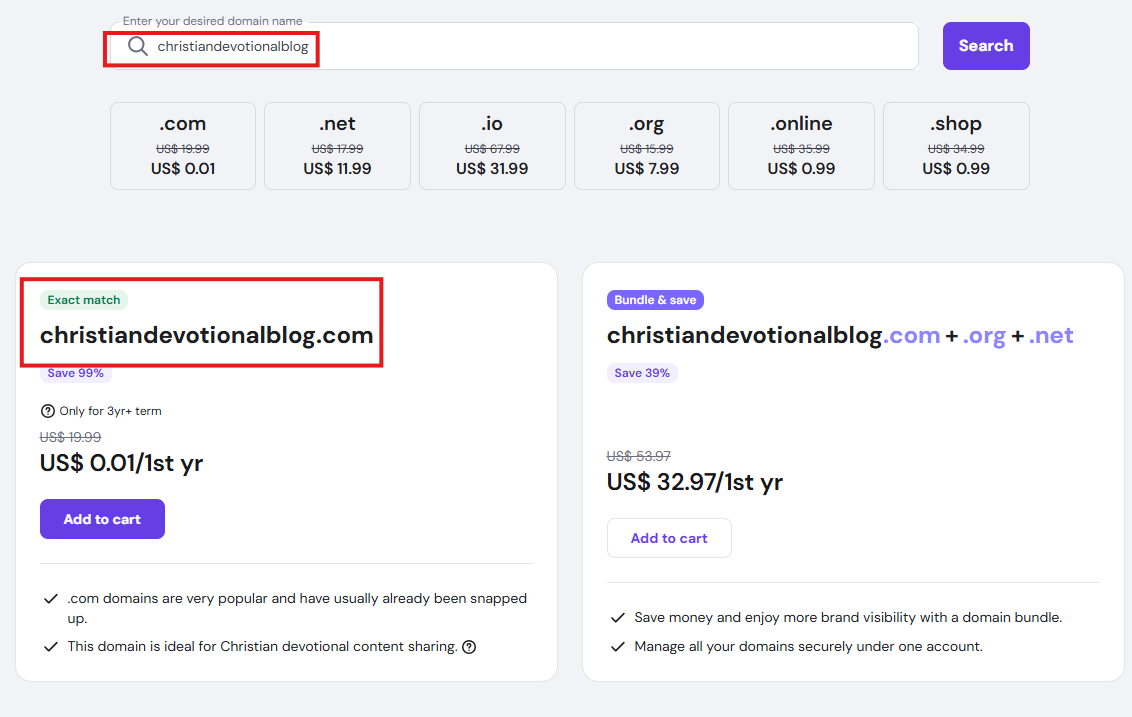Select the .com extension price card

pyautogui.click(x=183, y=146)
